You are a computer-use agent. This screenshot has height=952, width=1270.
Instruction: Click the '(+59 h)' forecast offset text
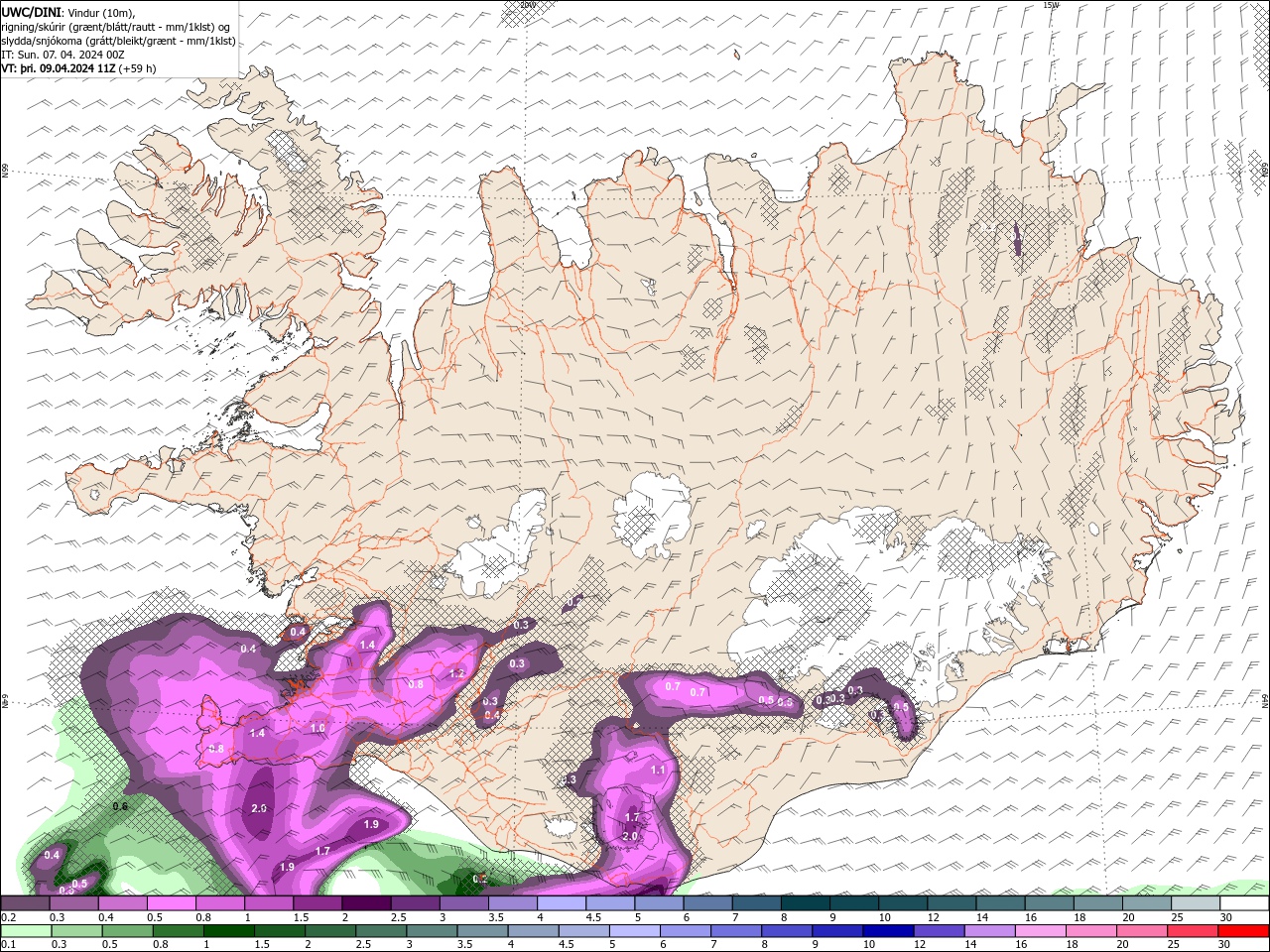point(137,68)
